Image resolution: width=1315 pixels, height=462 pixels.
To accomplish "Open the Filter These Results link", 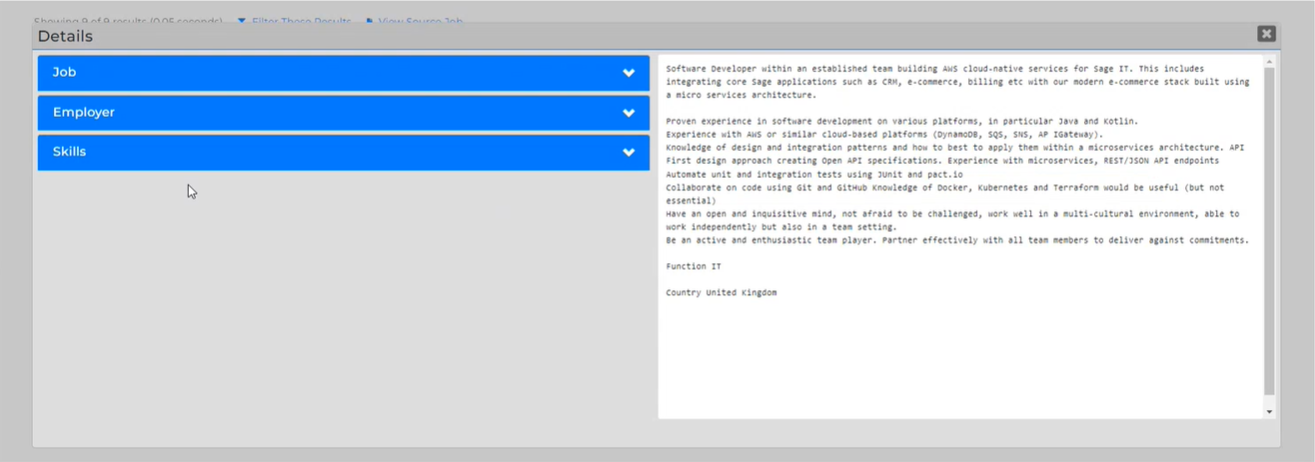I will [x=301, y=21].
